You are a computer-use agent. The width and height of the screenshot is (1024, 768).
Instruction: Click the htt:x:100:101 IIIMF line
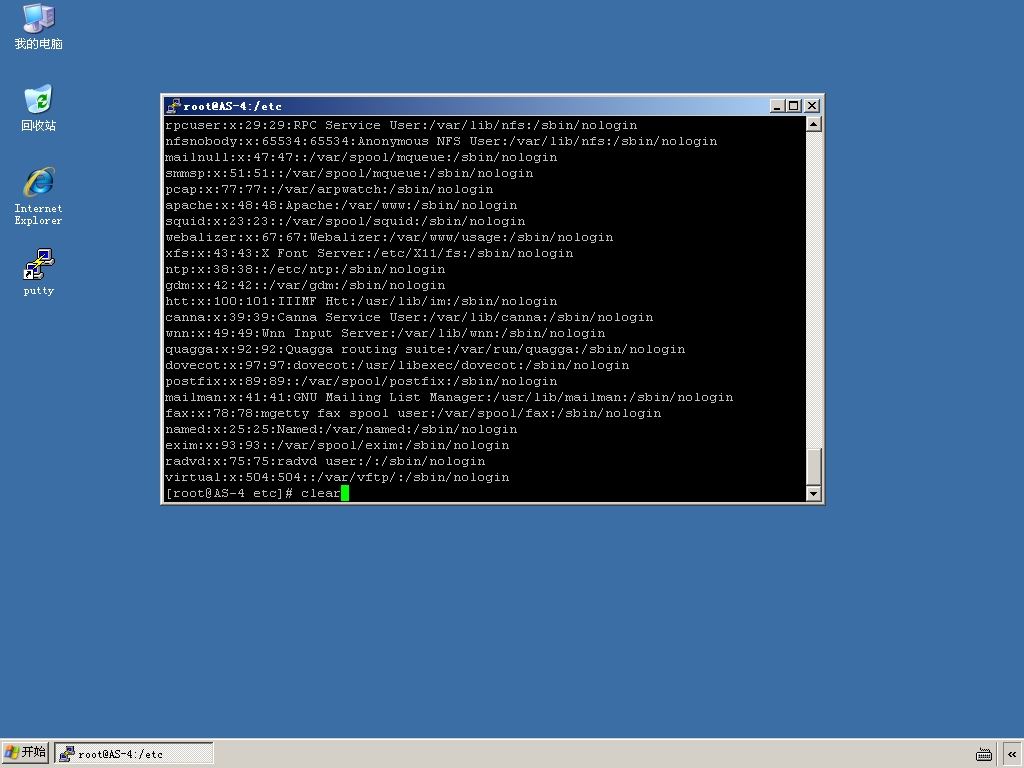361,301
